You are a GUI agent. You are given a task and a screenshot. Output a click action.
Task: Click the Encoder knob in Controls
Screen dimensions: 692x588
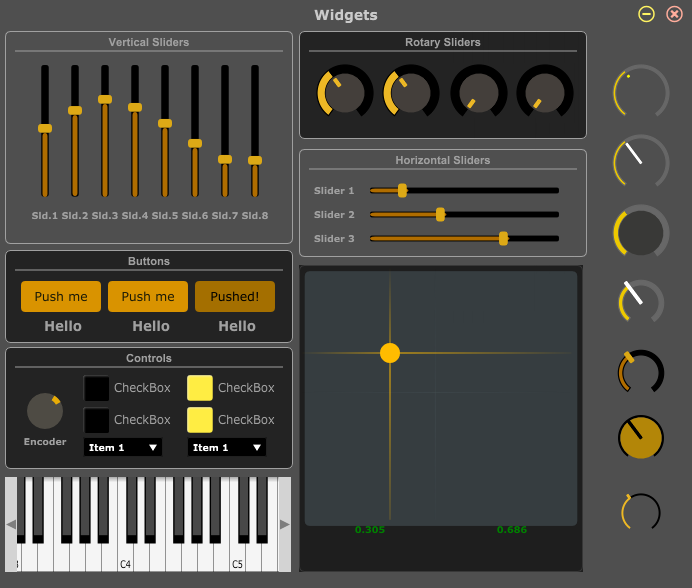[x=44, y=411]
